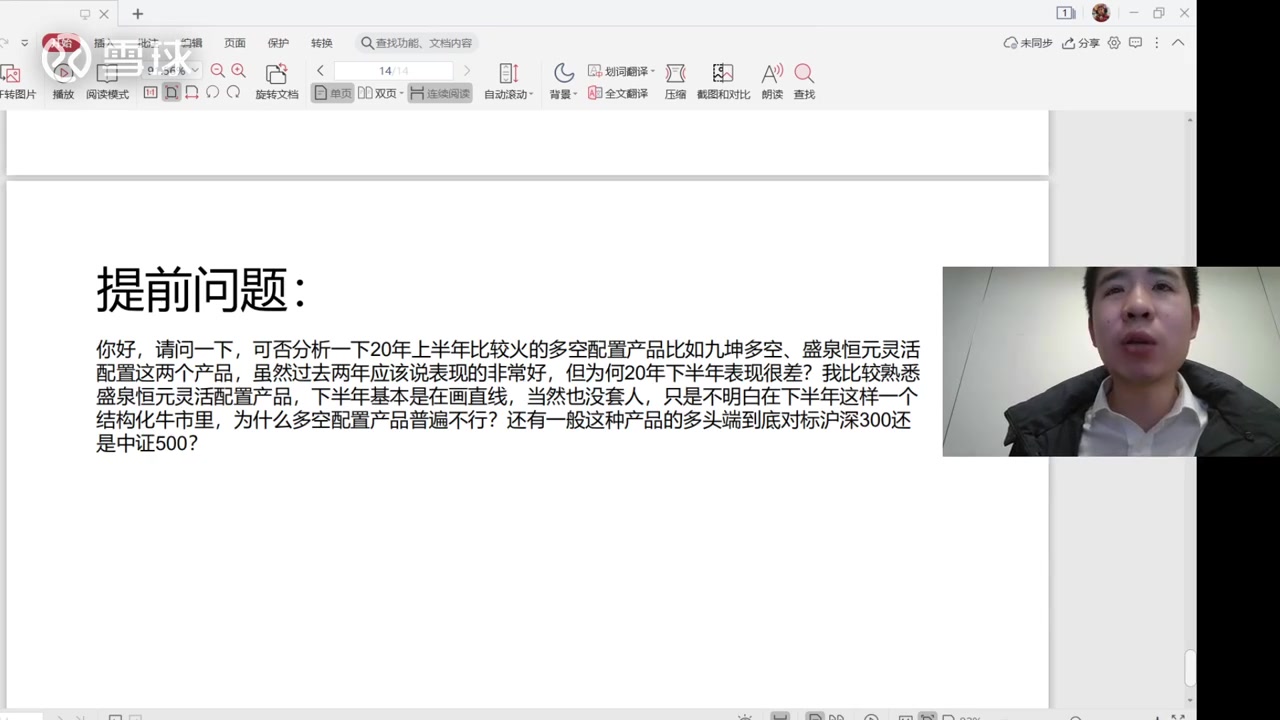Open the 页面 menu tab

[235, 43]
